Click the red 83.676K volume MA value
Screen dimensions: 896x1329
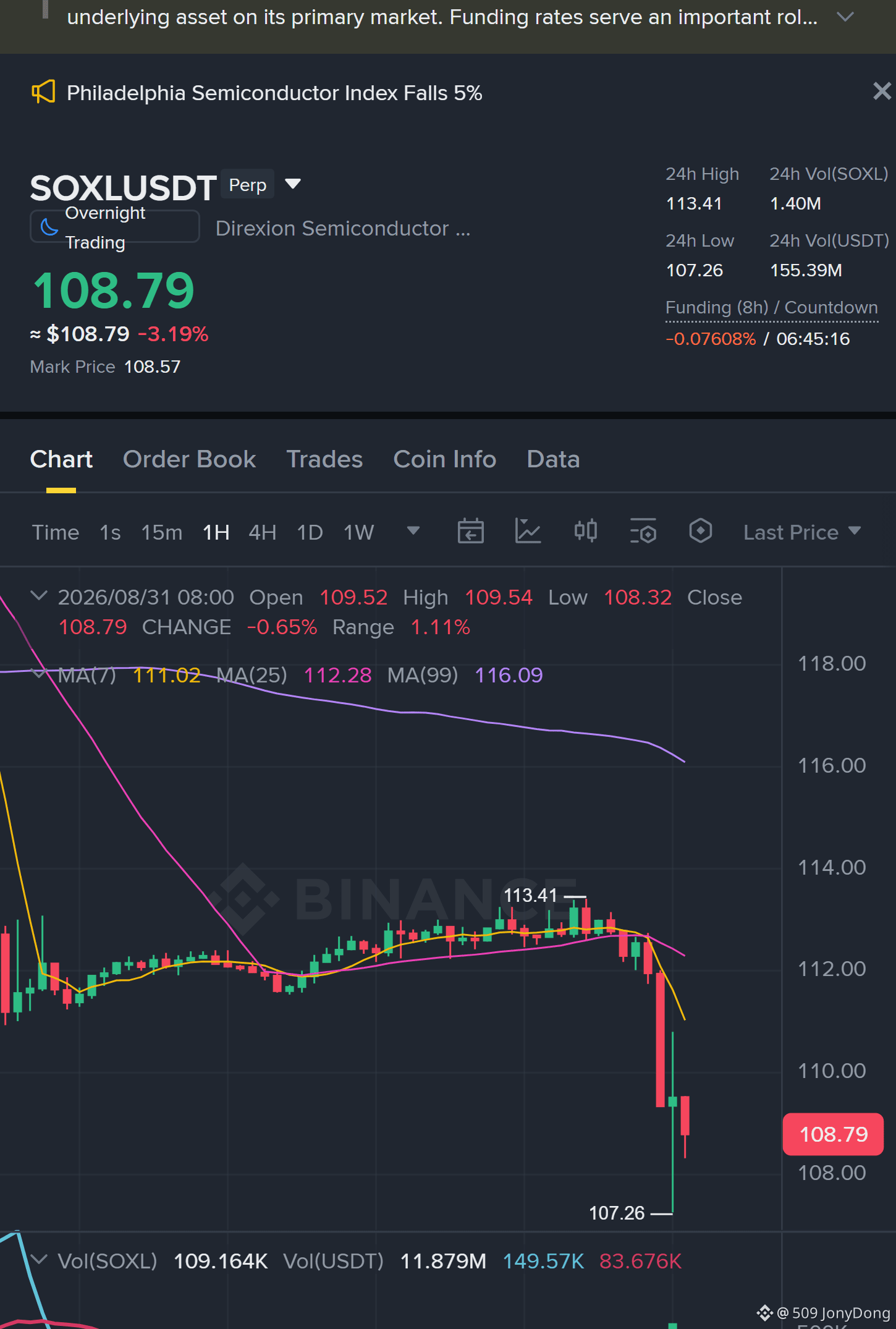pyautogui.click(x=640, y=1261)
